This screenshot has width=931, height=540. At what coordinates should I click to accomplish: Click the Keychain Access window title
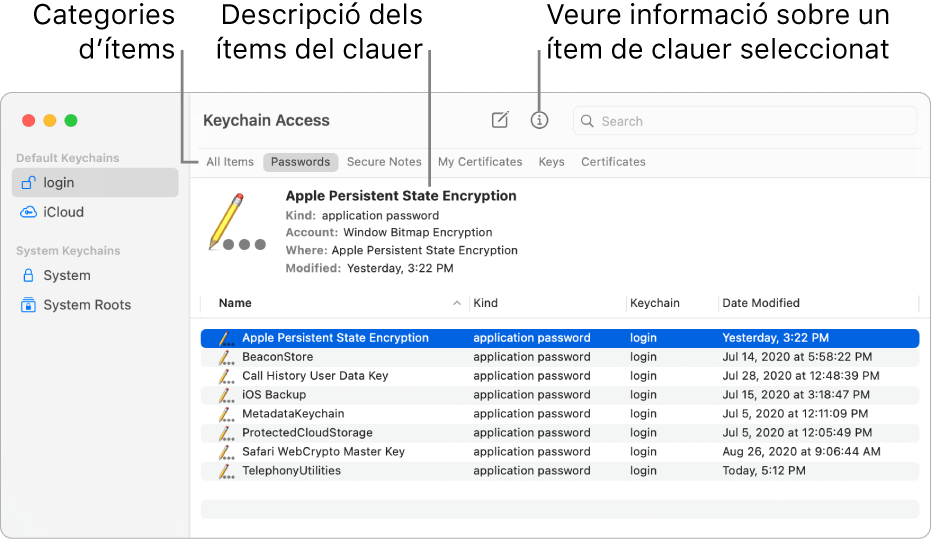pos(266,121)
